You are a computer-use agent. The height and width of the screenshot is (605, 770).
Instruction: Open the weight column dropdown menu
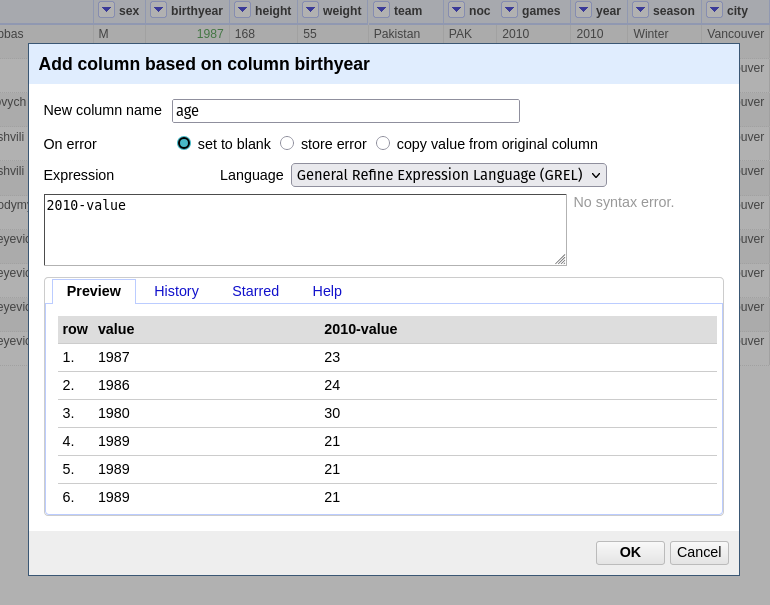click(x=310, y=10)
